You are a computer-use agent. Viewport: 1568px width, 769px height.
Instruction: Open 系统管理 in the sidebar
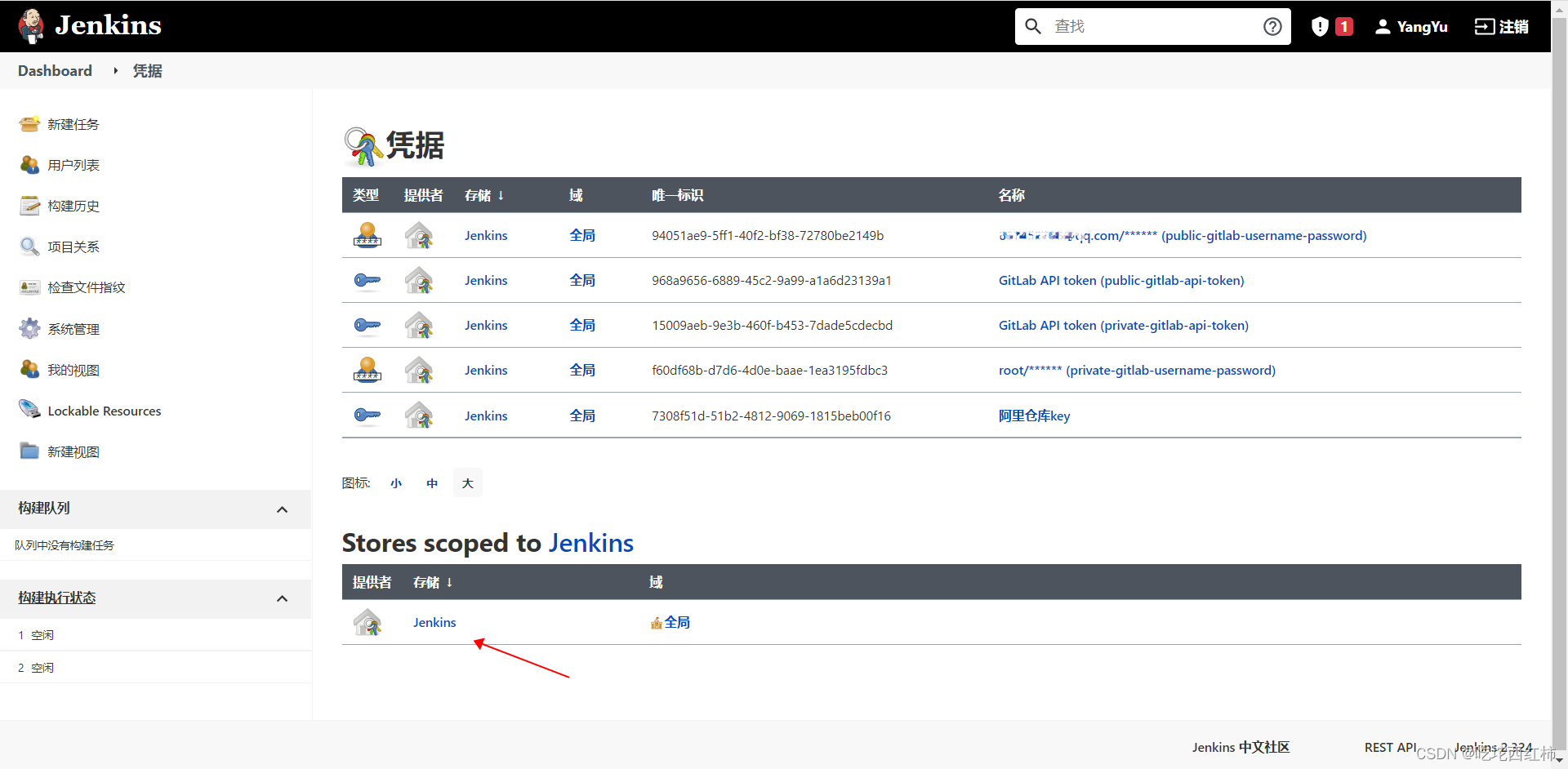point(73,329)
